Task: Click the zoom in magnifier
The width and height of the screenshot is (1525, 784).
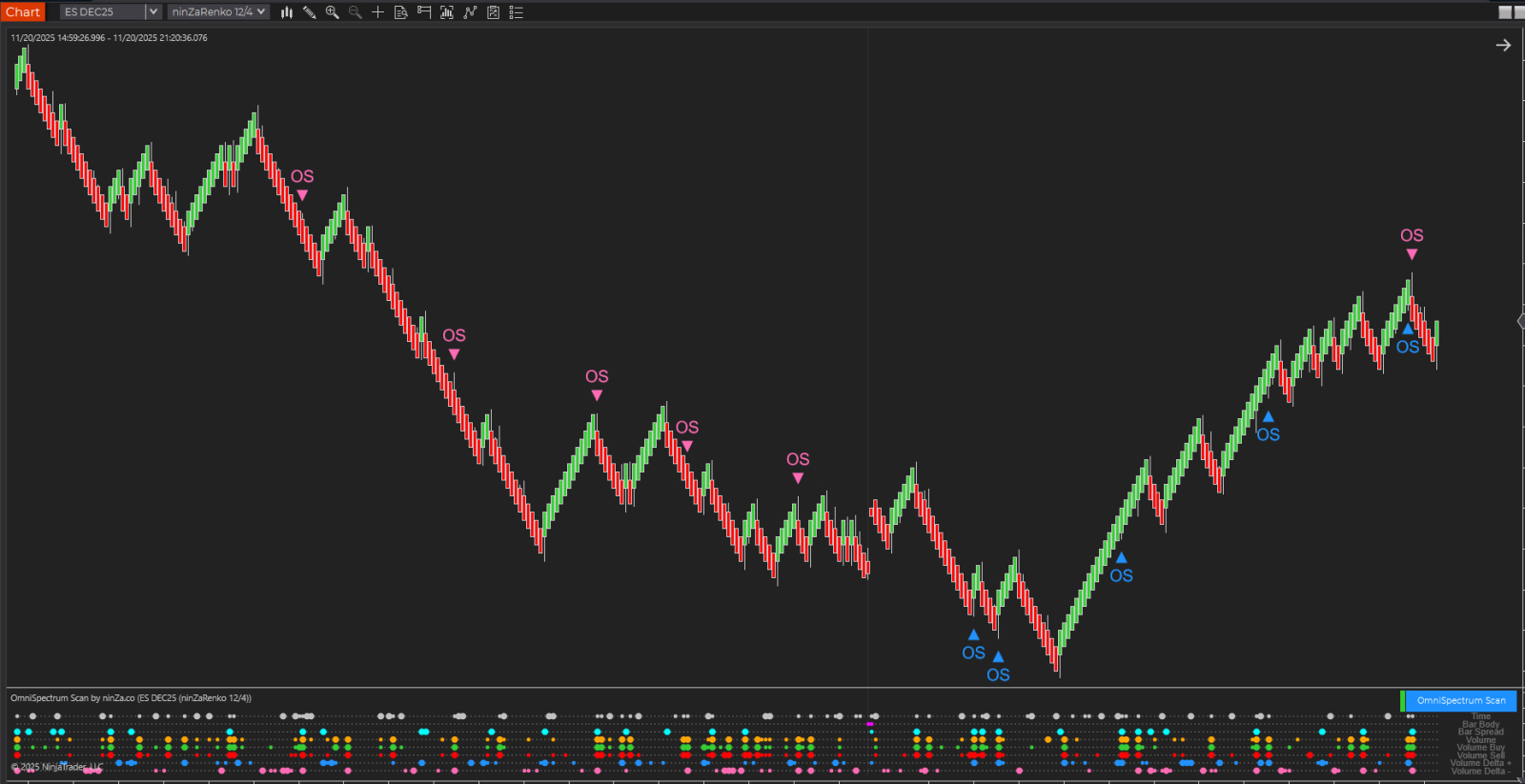Action: [x=332, y=12]
